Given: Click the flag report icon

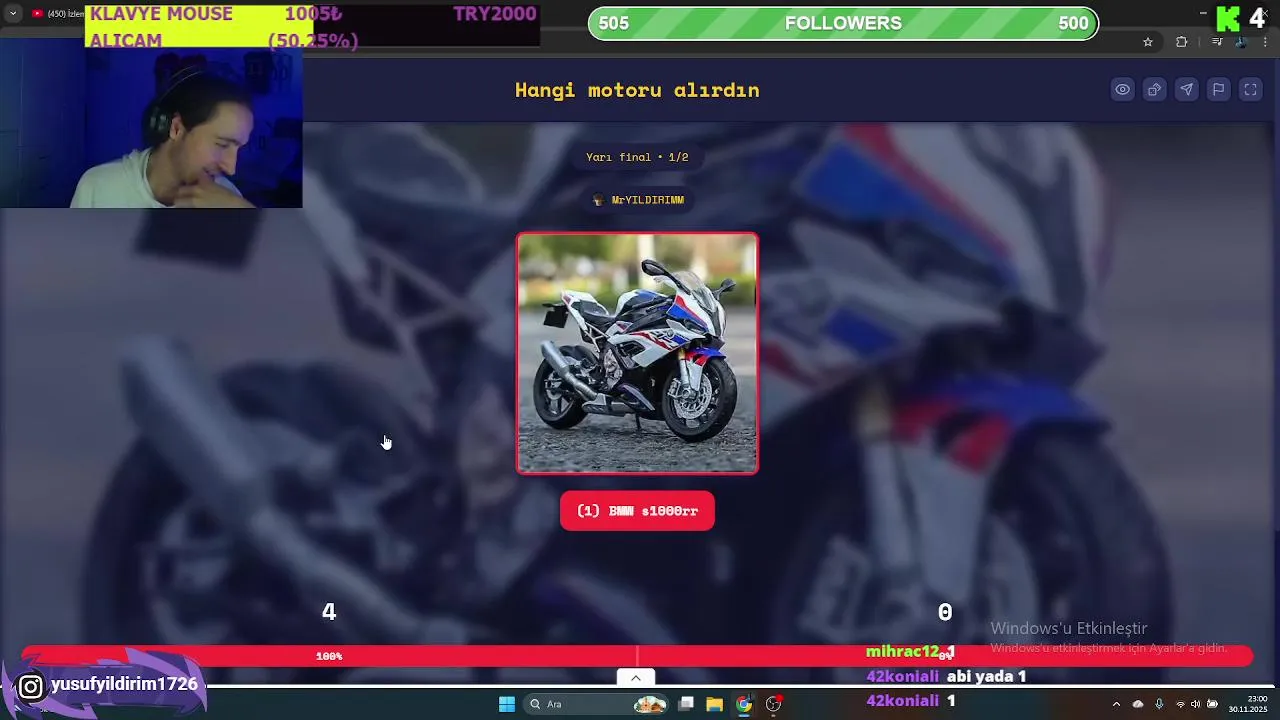Looking at the screenshot, I should pos(1218,90).
